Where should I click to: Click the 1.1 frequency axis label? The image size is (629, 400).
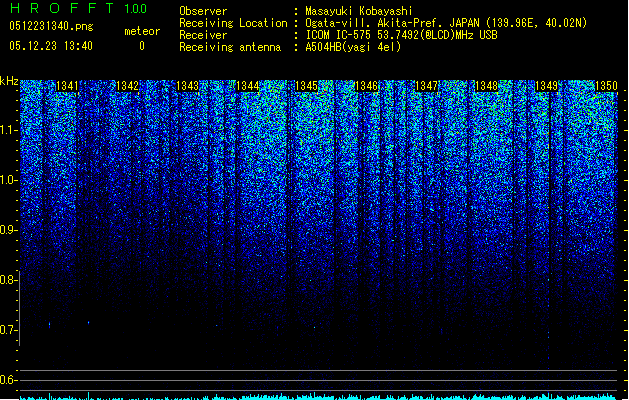(9, 131)
